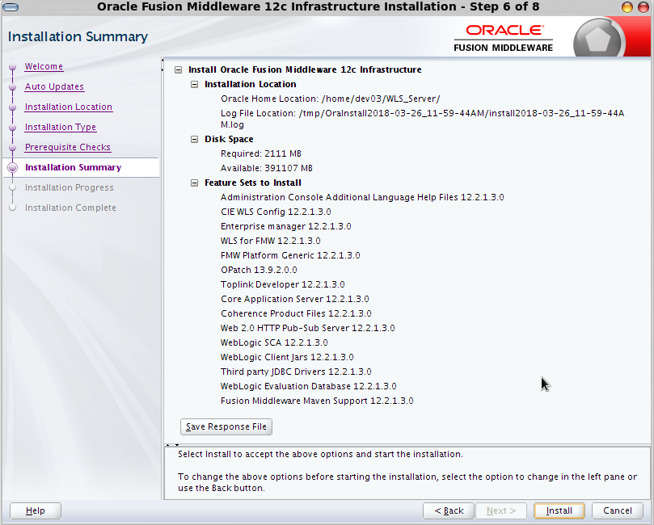Open Prerequisite Checks step
Viewport: 654px width, 525px height.
pos(68,147)
